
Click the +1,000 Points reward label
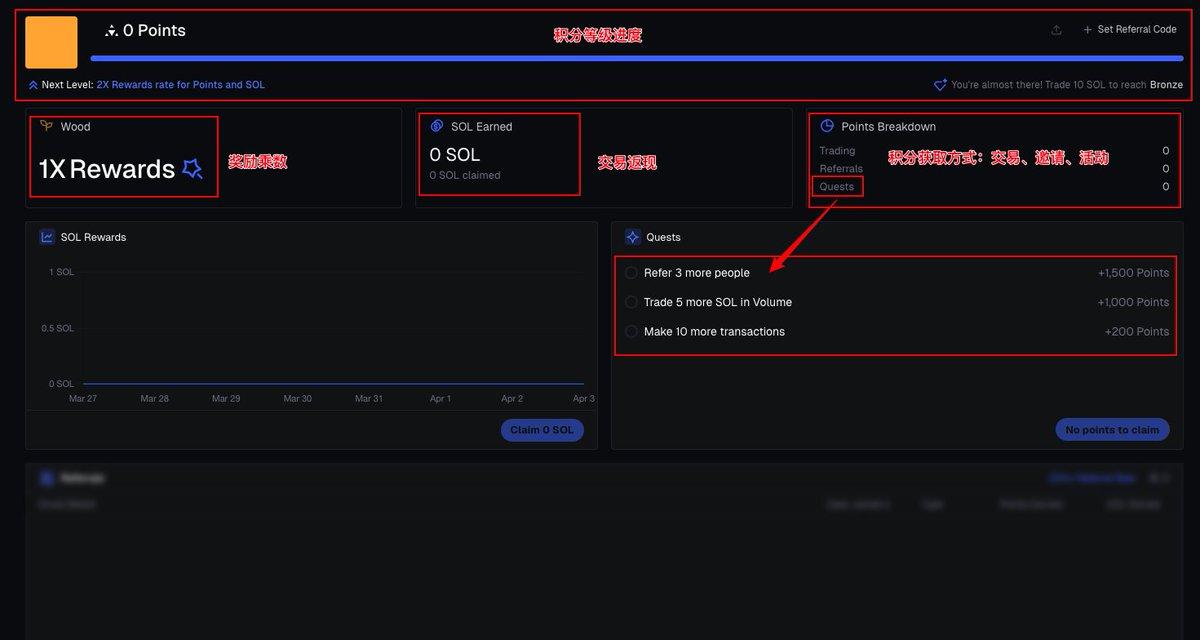tap(1133, 302)
